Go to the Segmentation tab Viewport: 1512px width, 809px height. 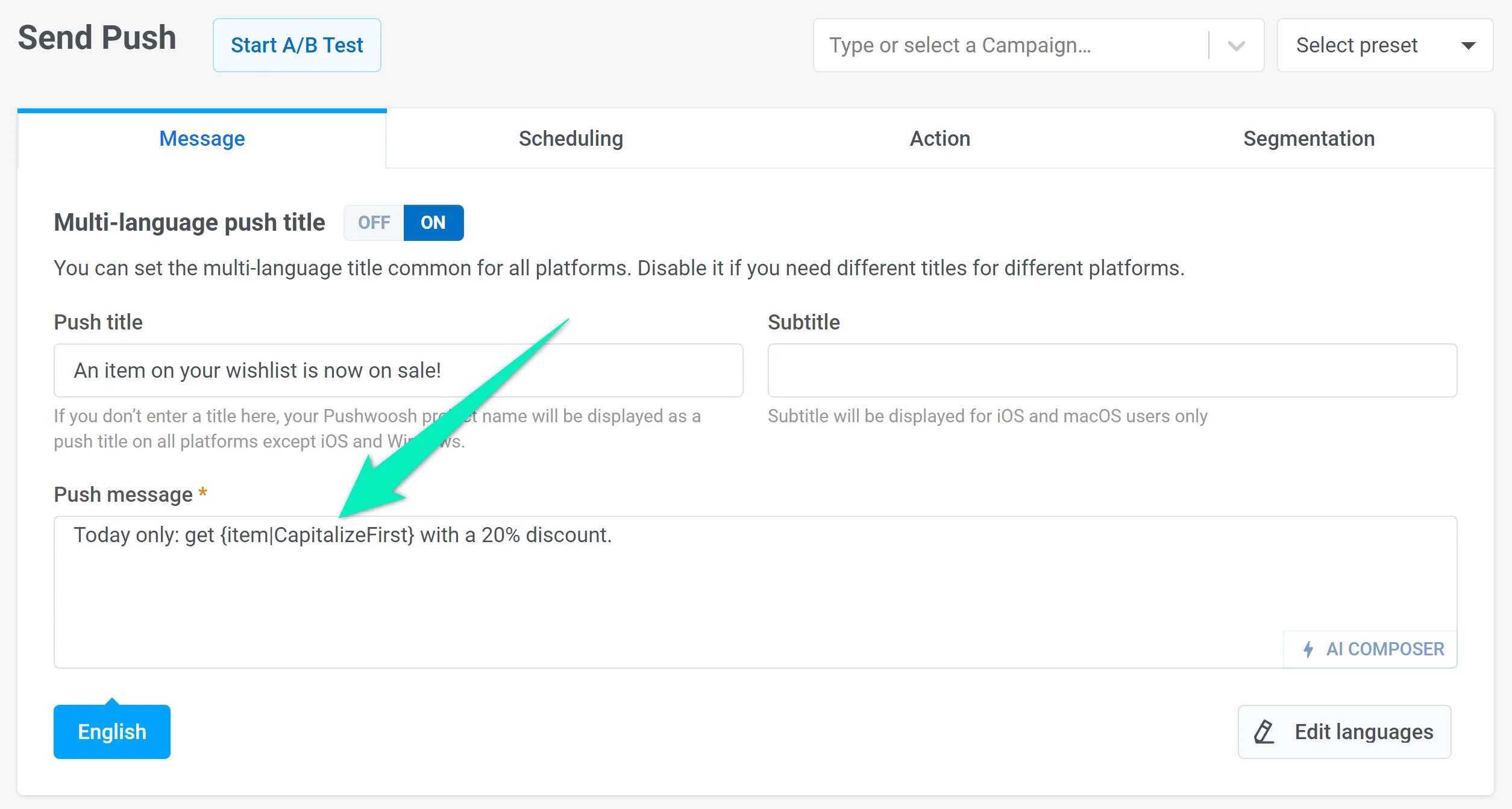click(1308, 138)
